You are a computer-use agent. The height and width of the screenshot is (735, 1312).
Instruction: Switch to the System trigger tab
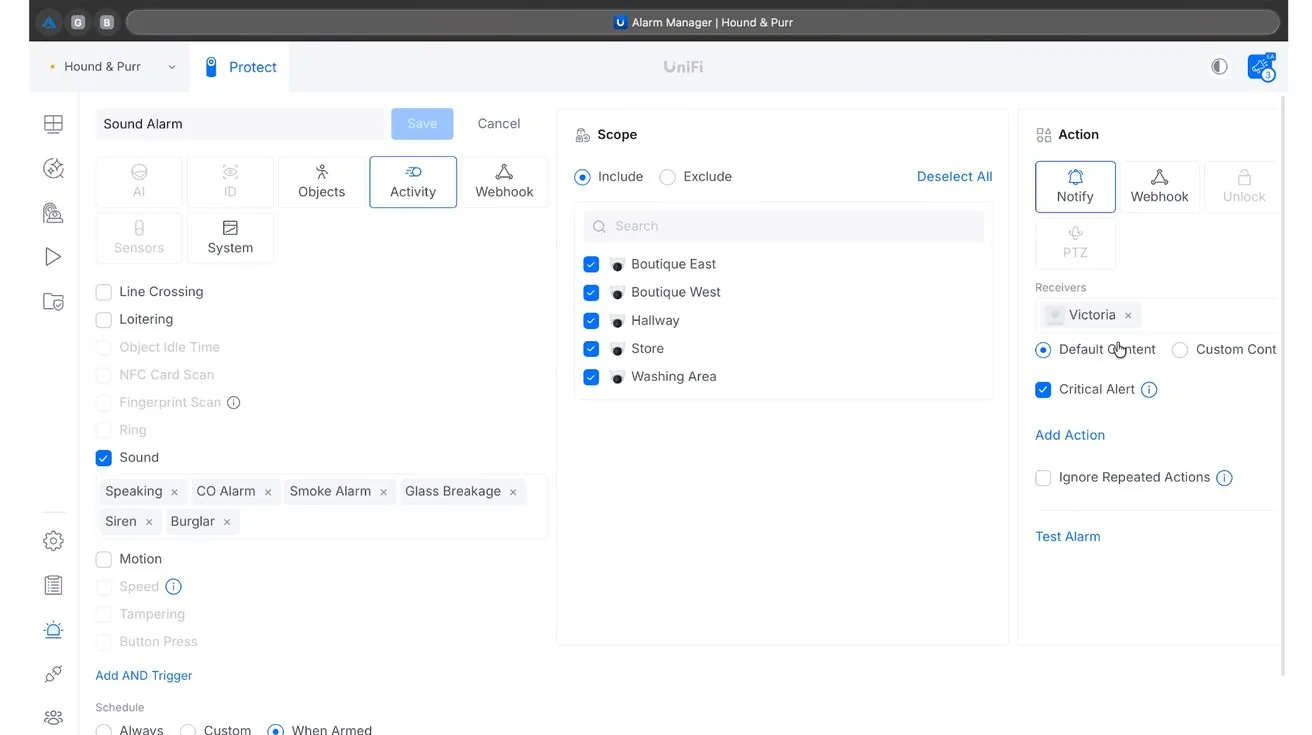click(x=230, y=238)
